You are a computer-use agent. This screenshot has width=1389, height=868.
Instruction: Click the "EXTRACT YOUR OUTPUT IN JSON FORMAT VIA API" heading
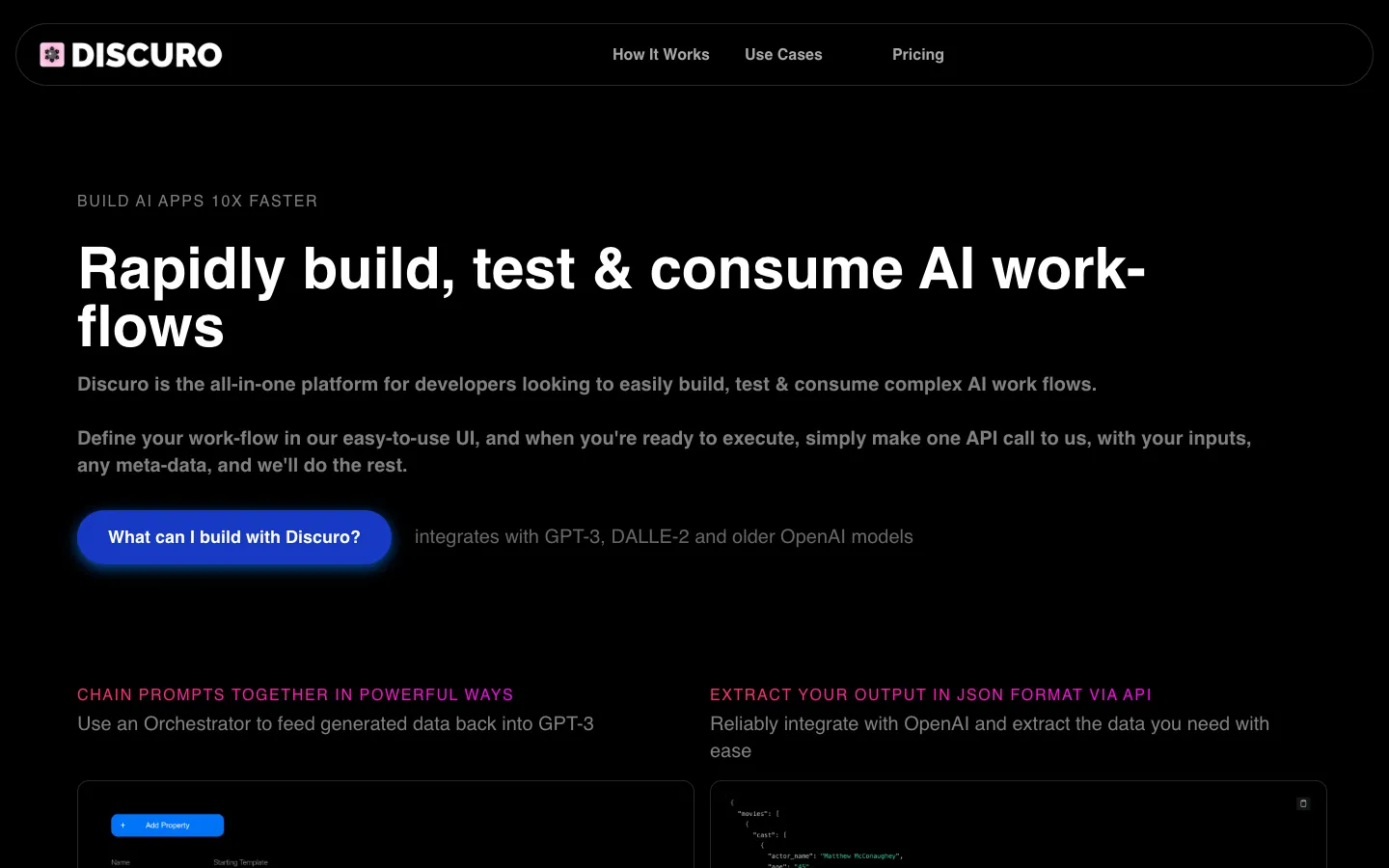931,694
